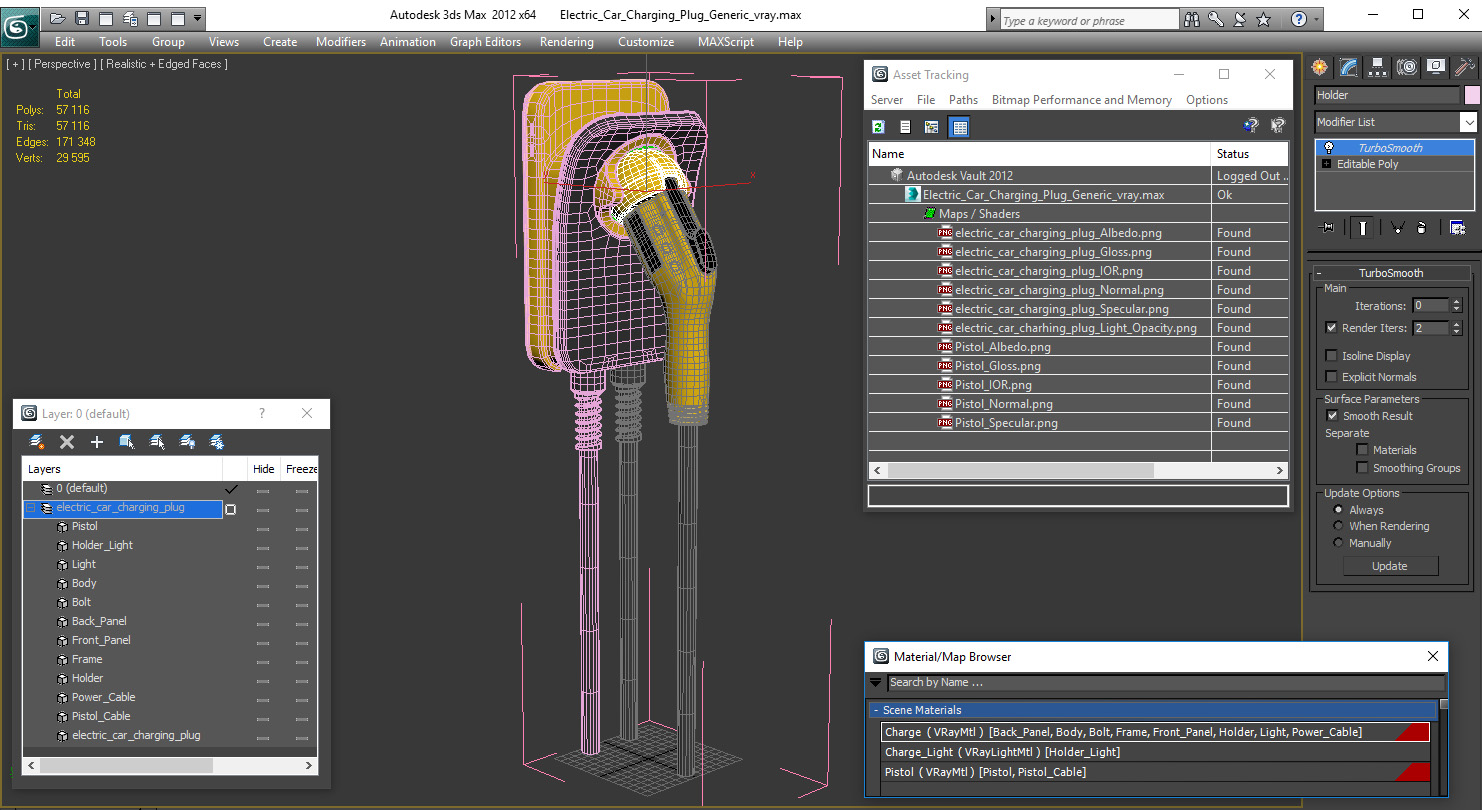The width and height of the screenshot is (1482, 810).
Task: Click the pink object color swatch
Action: tap(1471, 95)
